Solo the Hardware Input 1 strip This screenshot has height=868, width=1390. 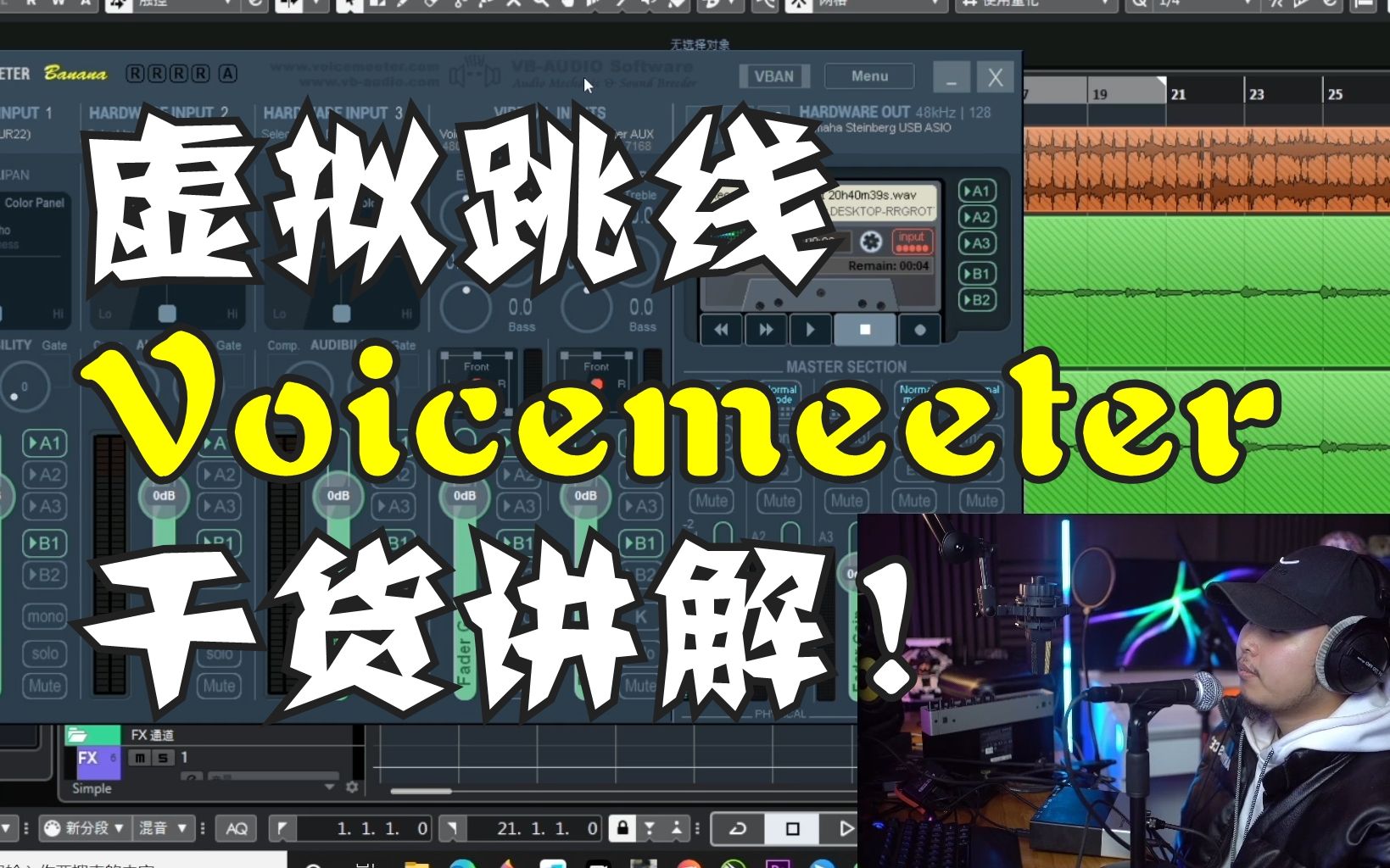45,654
